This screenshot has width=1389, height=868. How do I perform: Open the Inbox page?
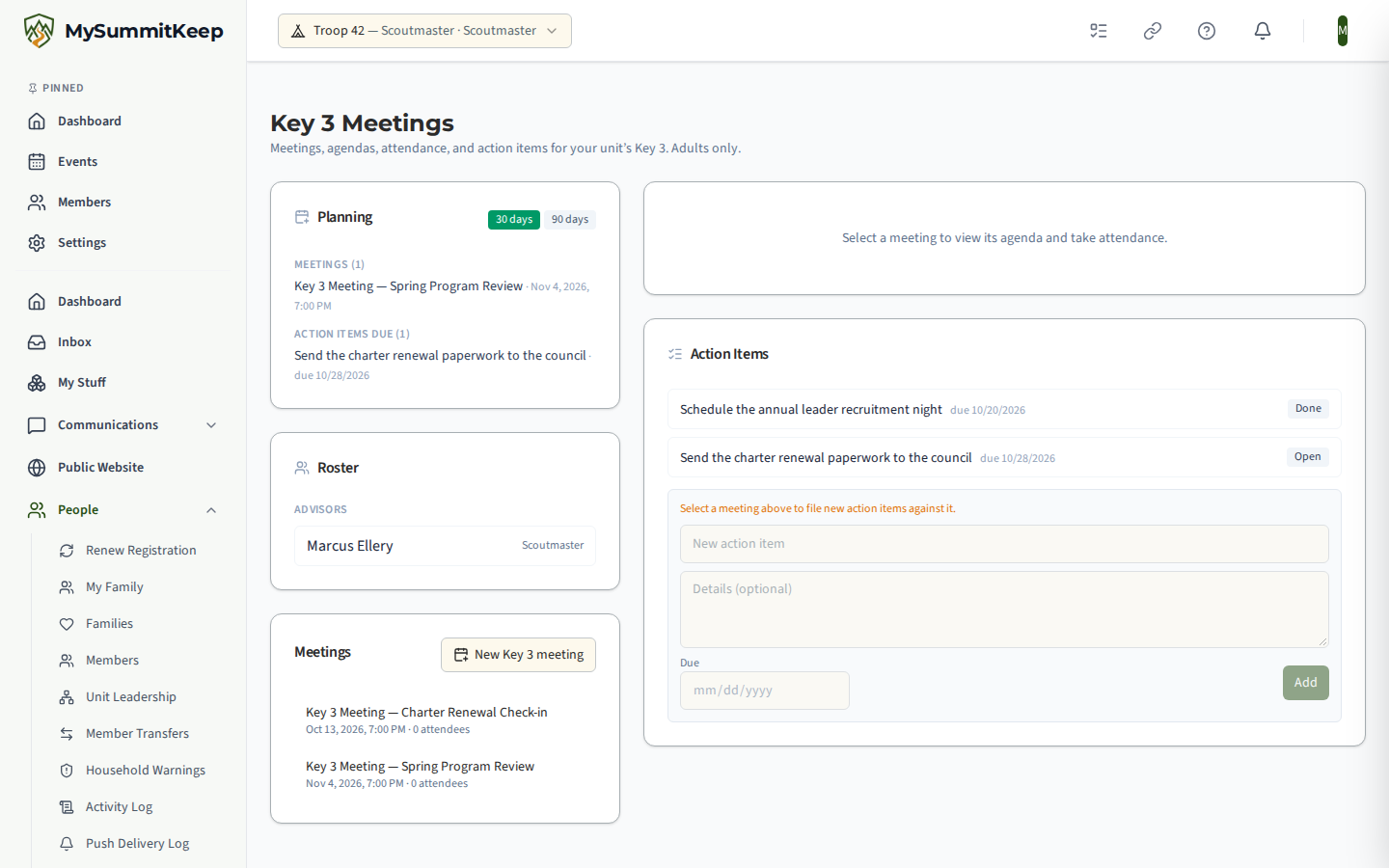point(123,342)
